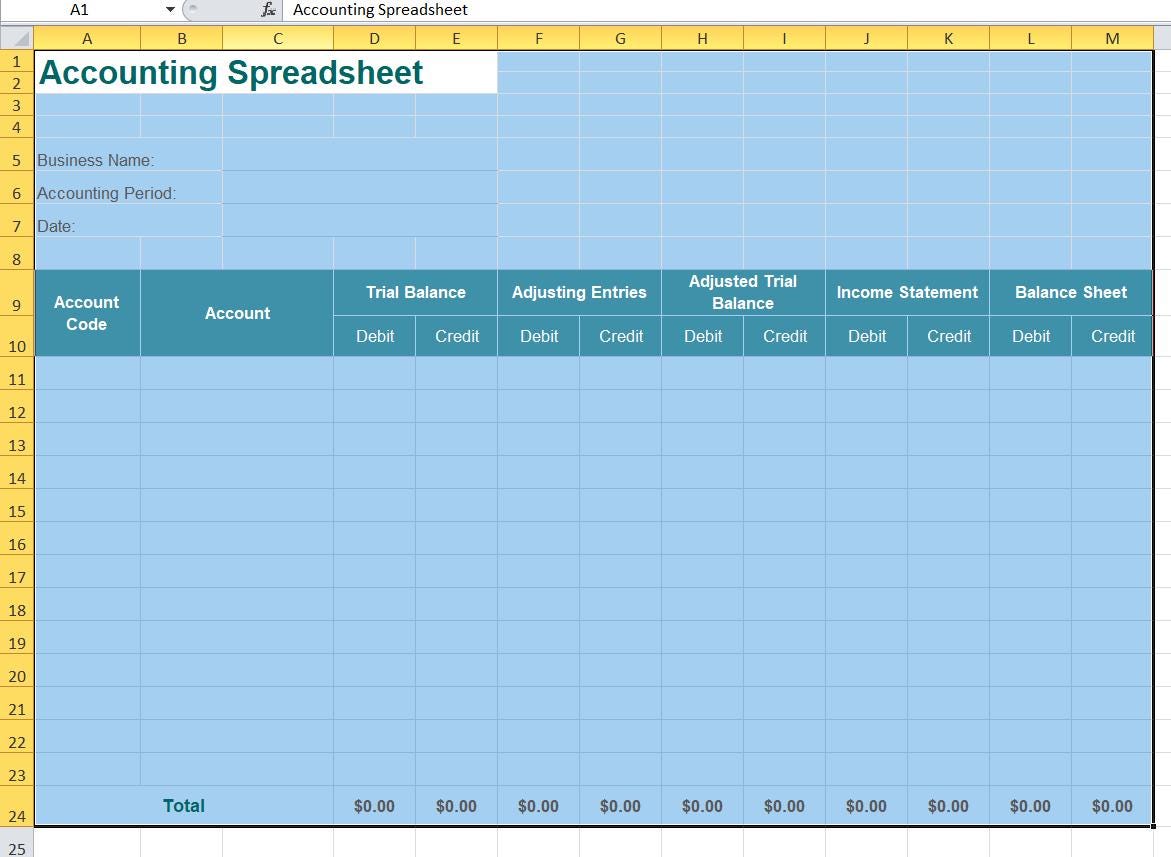The height and width of the screenshot is (857, 1171).
Task: Click the 'Account' header cell
Action: tap(237, 314)
